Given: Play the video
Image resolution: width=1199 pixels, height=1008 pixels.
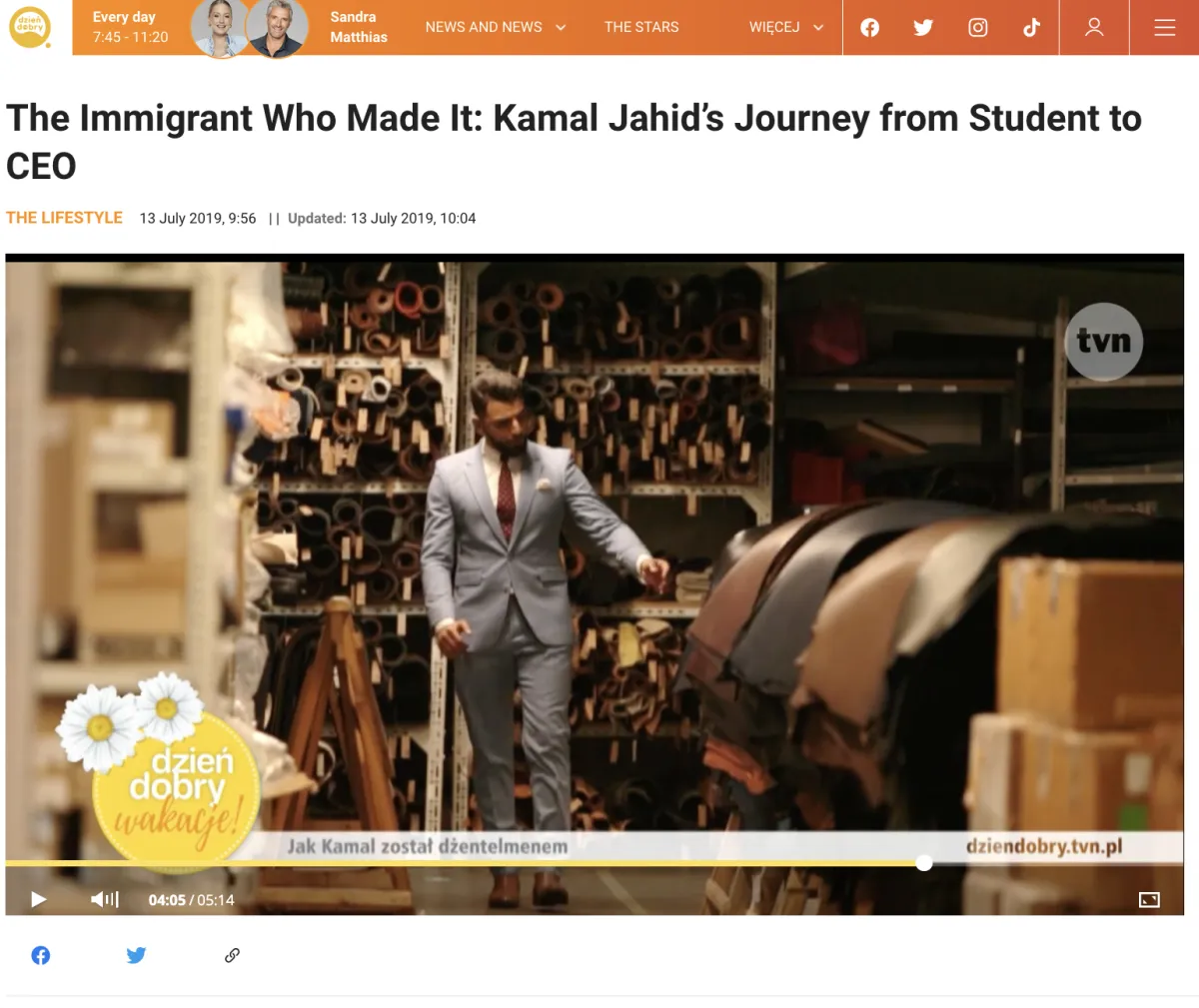Looking at the screenshot, I should click(x=39, y=899).
